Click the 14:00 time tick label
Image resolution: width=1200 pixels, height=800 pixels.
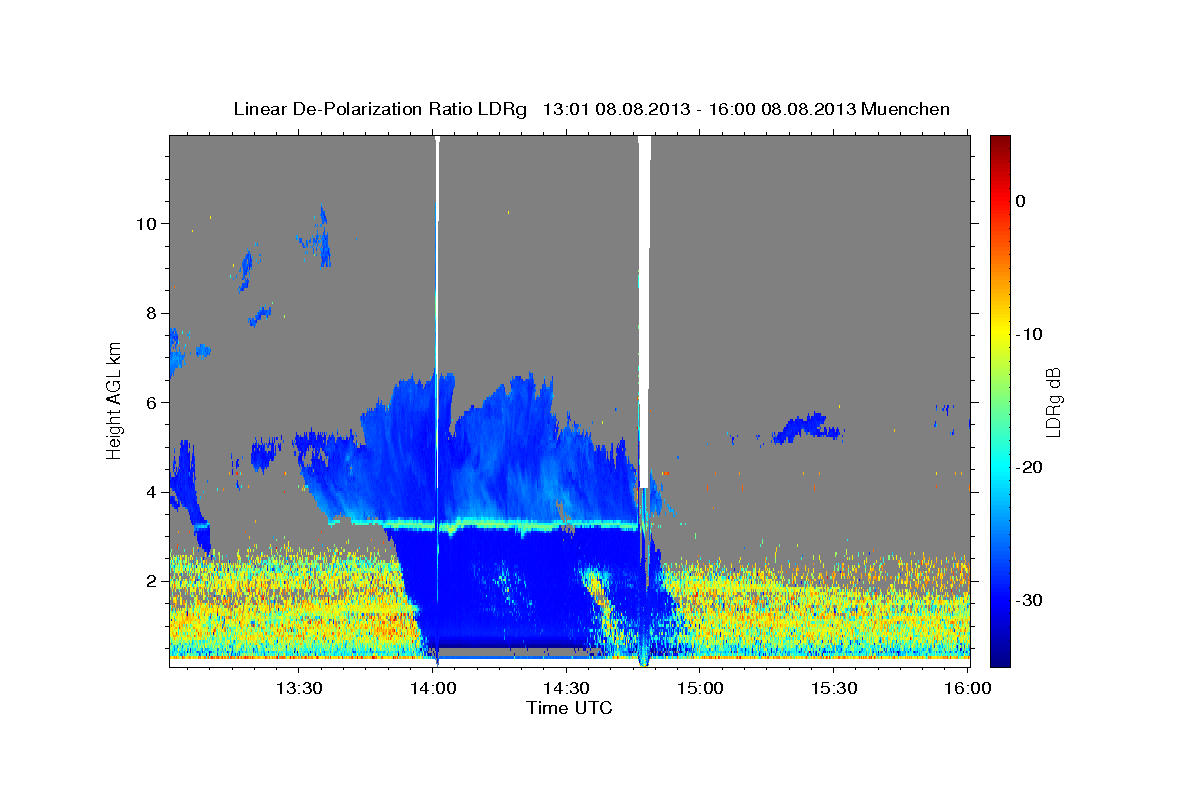click(434, 688)
